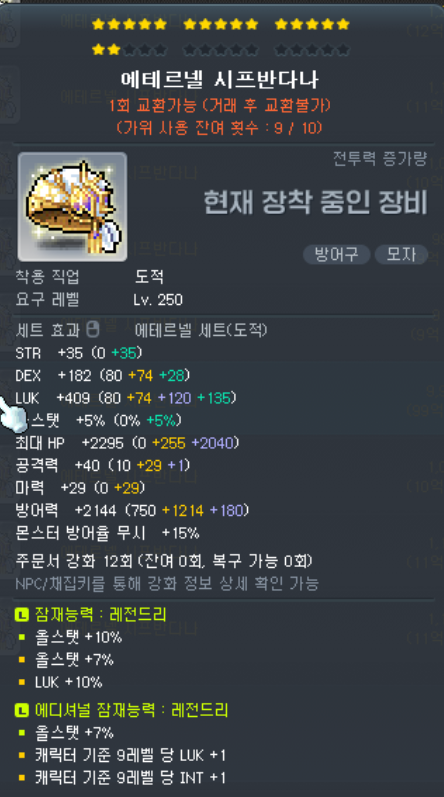Click the white glove cursor icon

coord(11,414)
